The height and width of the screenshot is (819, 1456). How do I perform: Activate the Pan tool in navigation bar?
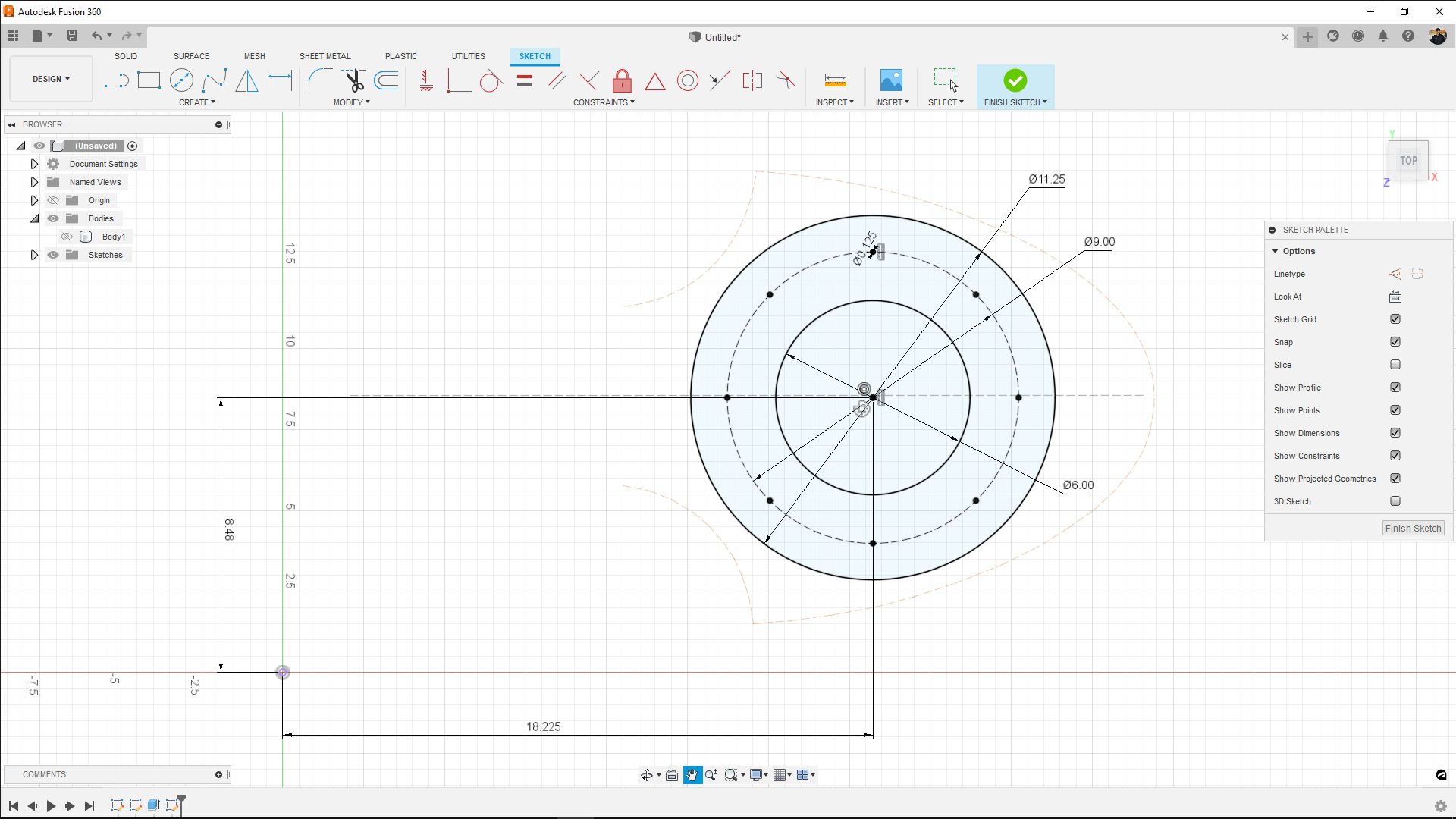(x=692, y=774)
